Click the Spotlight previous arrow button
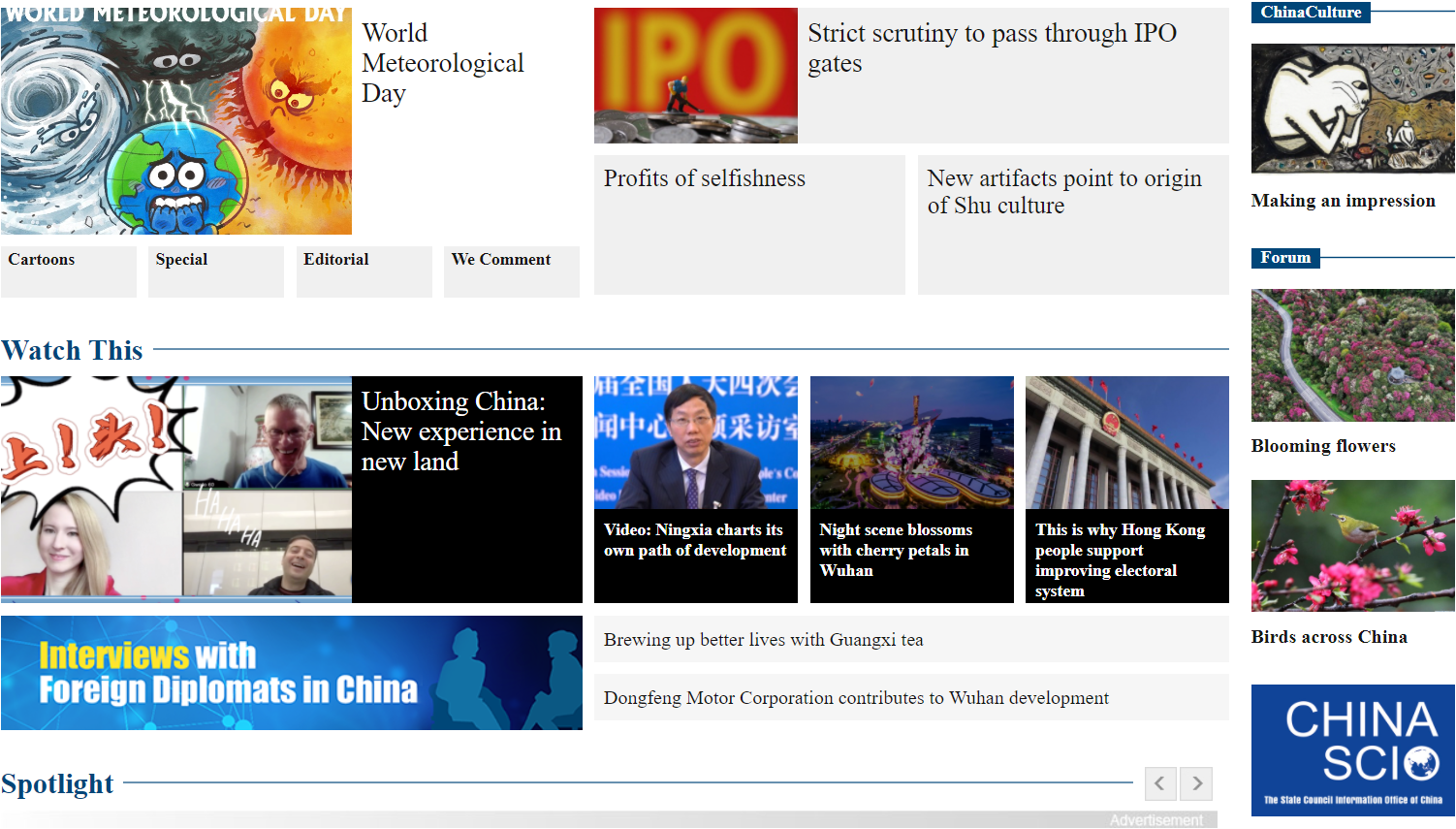Image resolution: width=1456 pixels, height=829 pixels. (1159, 783)
